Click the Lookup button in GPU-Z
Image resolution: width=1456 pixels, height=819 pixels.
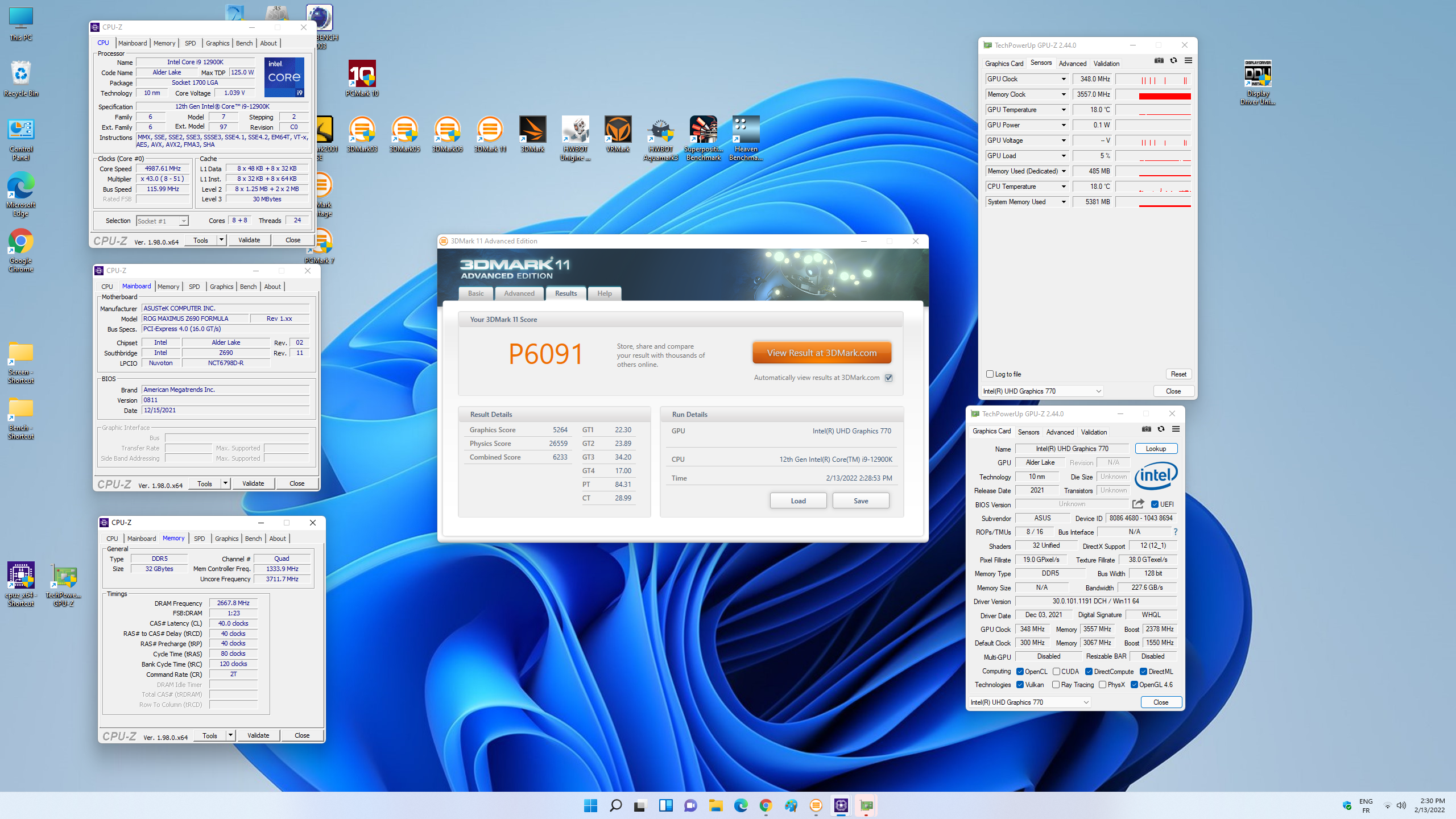[1156, 449]
